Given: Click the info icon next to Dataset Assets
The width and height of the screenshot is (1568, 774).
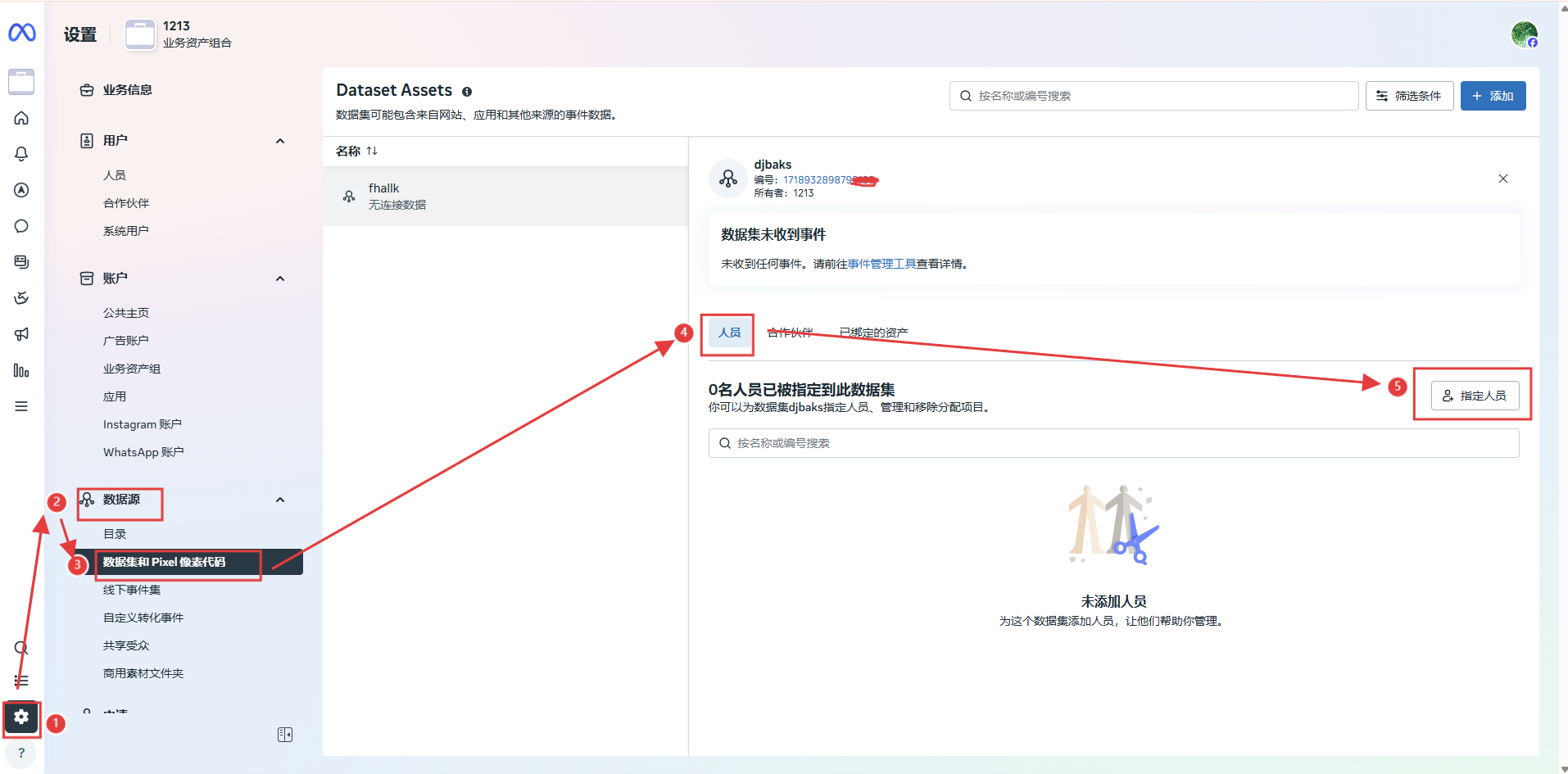Looking at the screenshot, I should [467, 92].
